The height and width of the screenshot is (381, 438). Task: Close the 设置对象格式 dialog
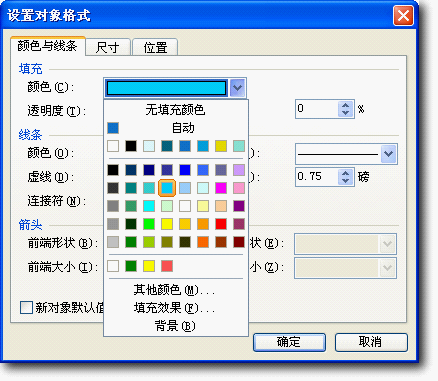click(403, 15)
